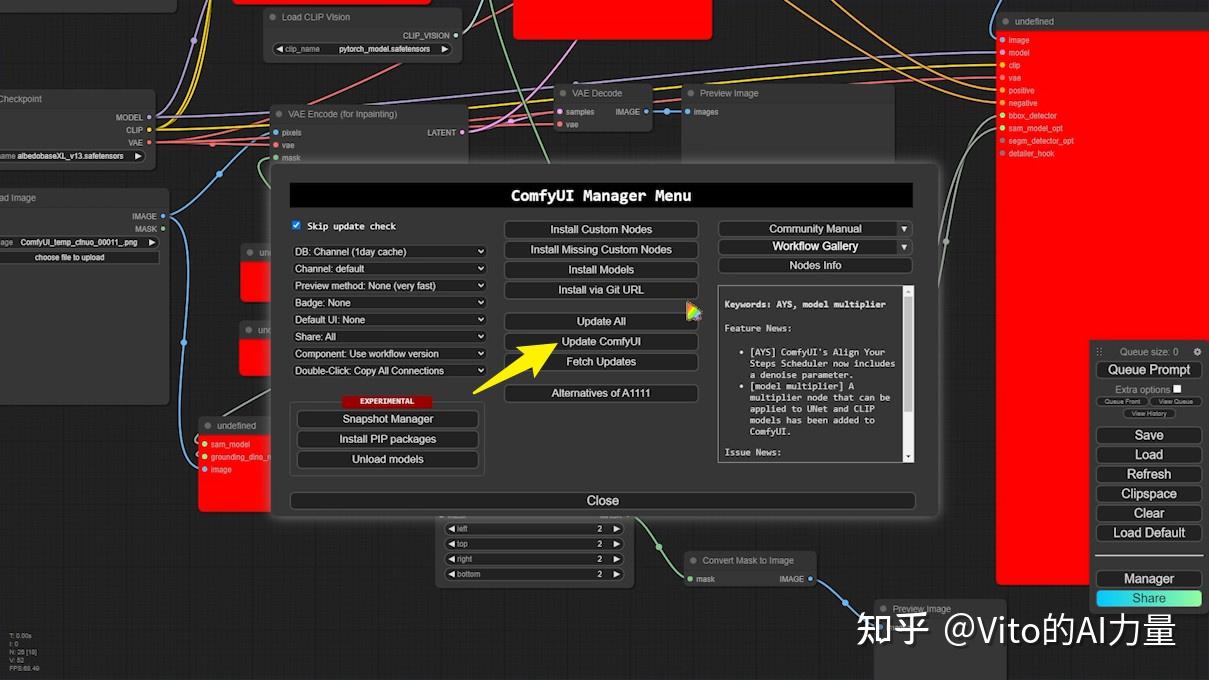1209x680 pixels.
Task: Open the Community Manual dropdown
Action: [x=815, y=228]
